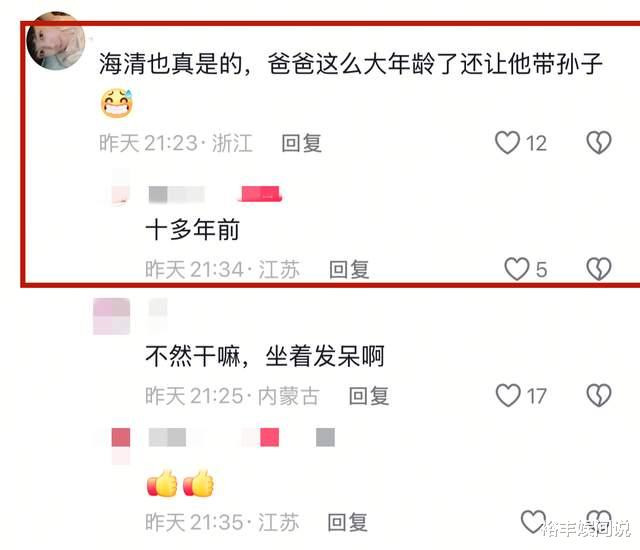Dislike the thumbs-up emoji reply at 21:35
Screen dimensions: 640x550
(x=599, y=521)
